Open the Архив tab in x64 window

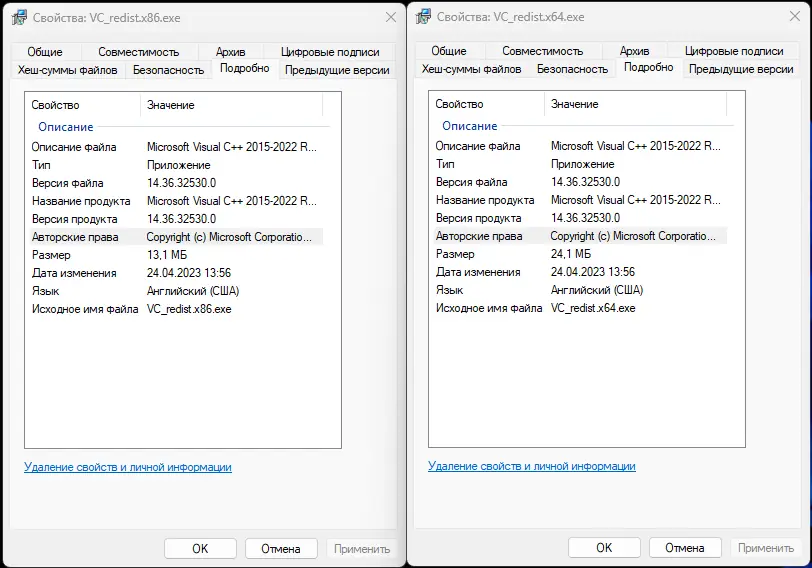[x=634, y=51]
